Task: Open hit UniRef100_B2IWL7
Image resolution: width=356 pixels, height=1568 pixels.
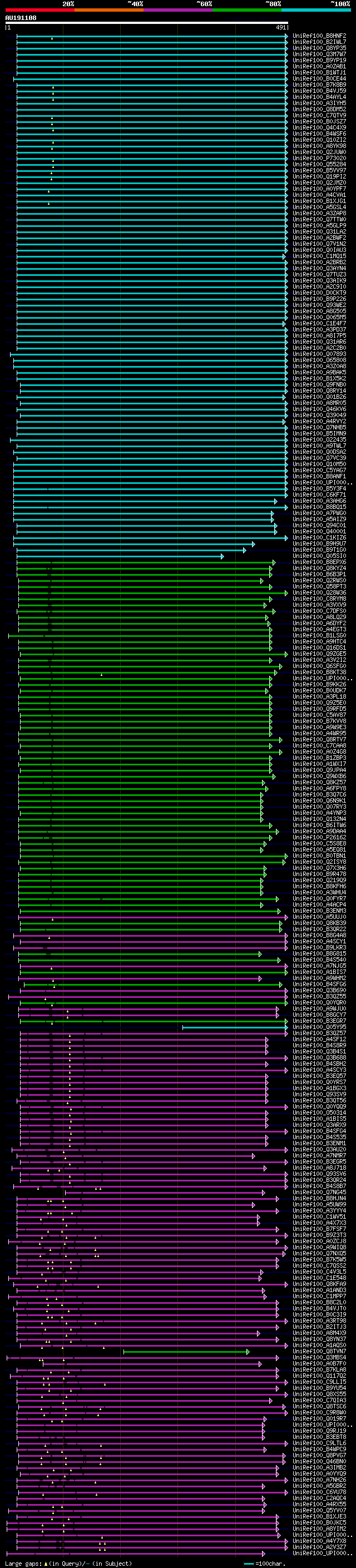Action: click(319, 42)
